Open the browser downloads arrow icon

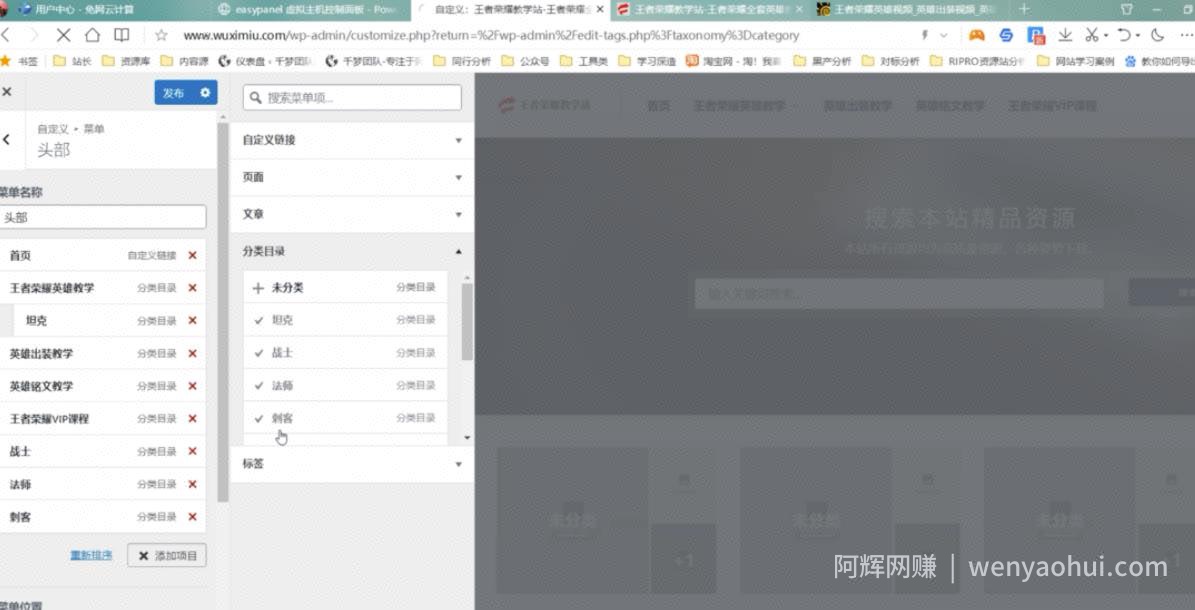tap(1065, 35)
